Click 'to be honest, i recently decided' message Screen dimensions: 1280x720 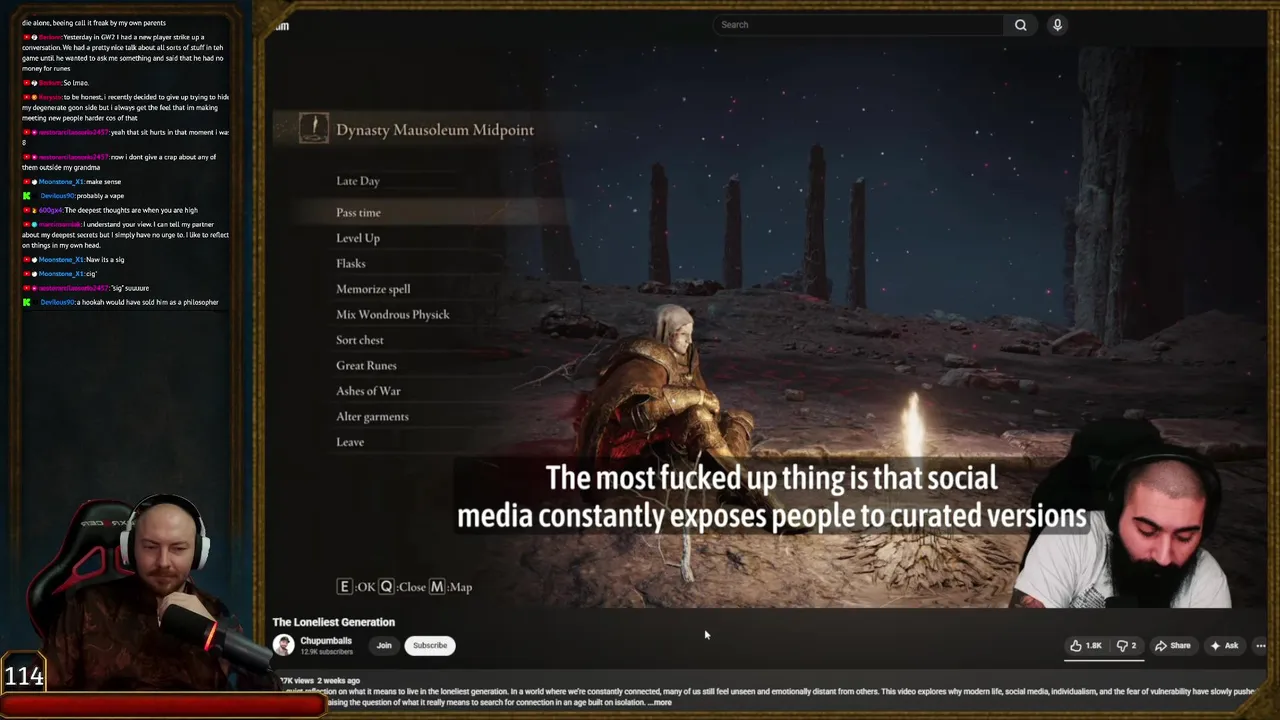[125, 107]
